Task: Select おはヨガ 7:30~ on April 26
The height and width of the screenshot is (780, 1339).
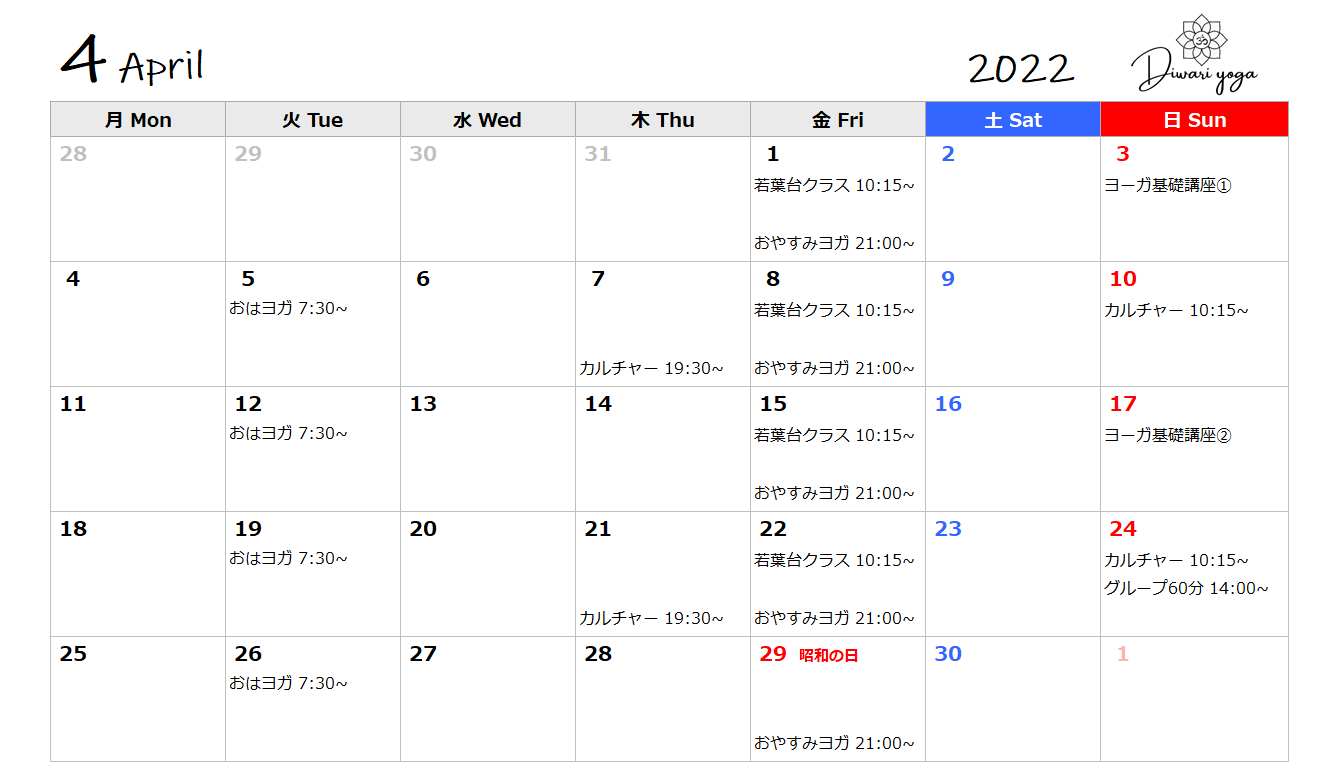Action: pos(288,683)
